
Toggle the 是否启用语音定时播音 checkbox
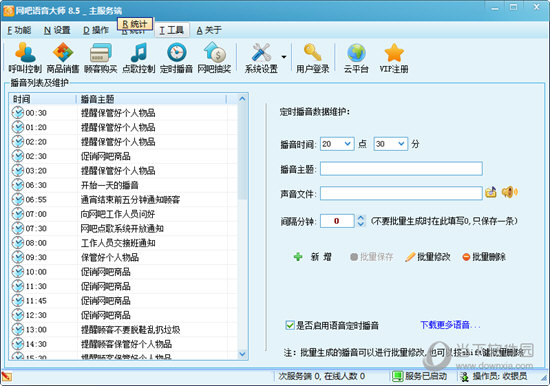[x=290, y=325]
